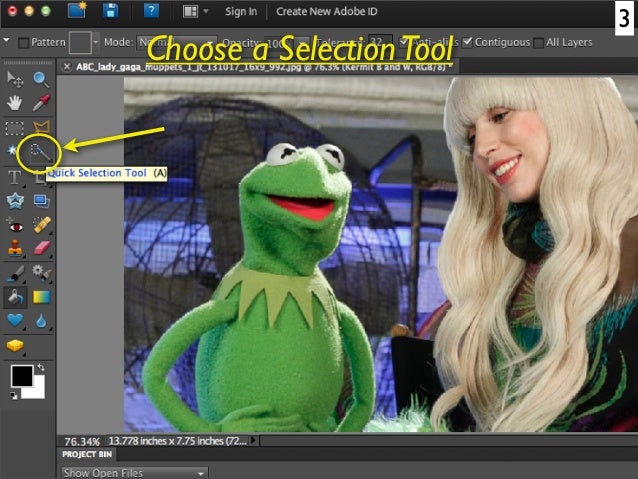Open the foreground black color swatch

click(22, 376)
